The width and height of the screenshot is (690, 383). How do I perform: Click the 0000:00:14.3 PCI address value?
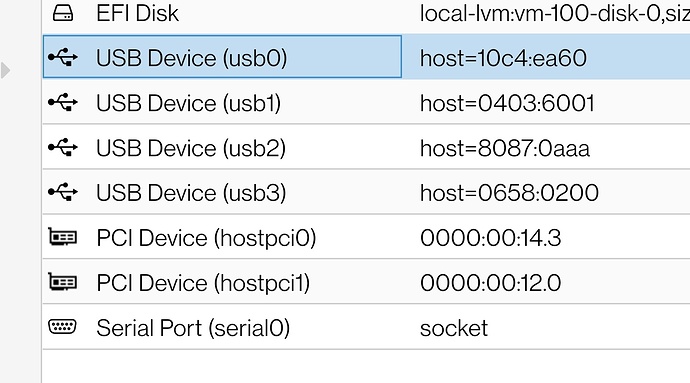click(x=490, y=238)
